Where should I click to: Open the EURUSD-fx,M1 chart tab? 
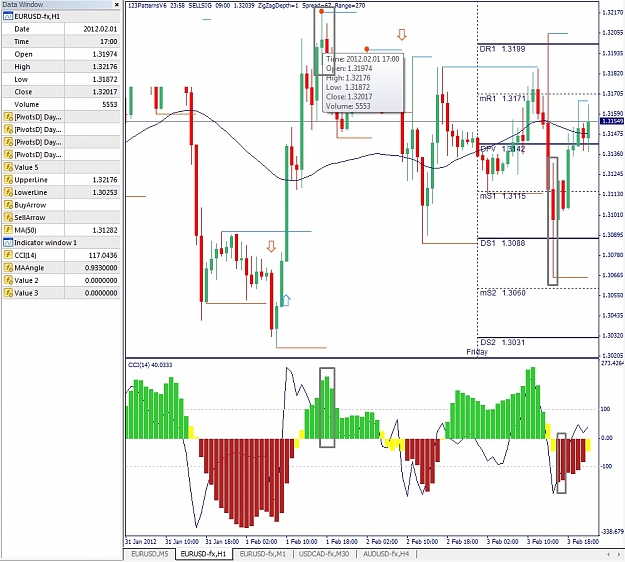tap(263, 554)
